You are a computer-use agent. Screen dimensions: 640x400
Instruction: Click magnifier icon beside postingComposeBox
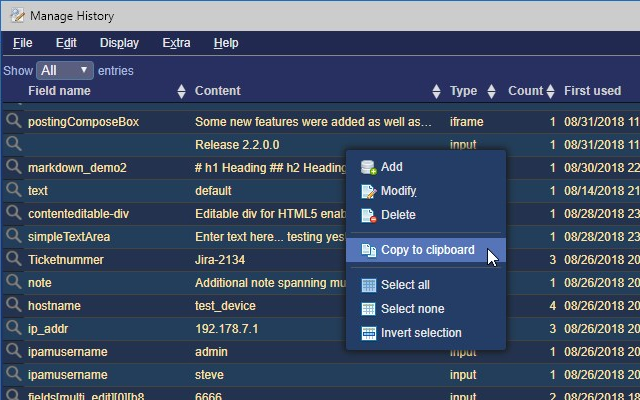[x=13, y=122]
